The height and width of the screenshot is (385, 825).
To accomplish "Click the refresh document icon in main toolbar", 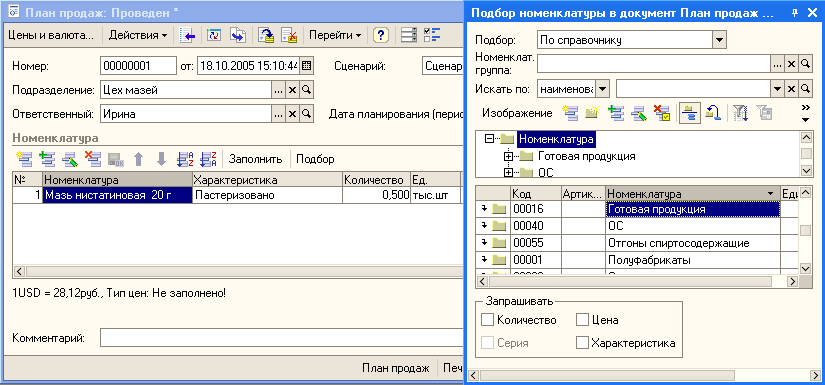I will [214, 35].
